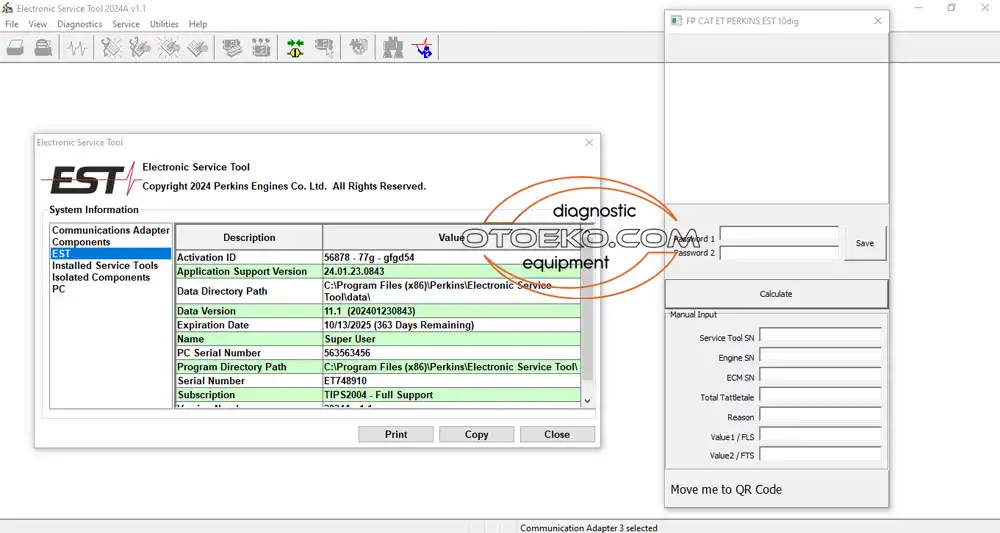
Task: Click the first printer icon in the toolbar
Action: click(x=15, y=47)
